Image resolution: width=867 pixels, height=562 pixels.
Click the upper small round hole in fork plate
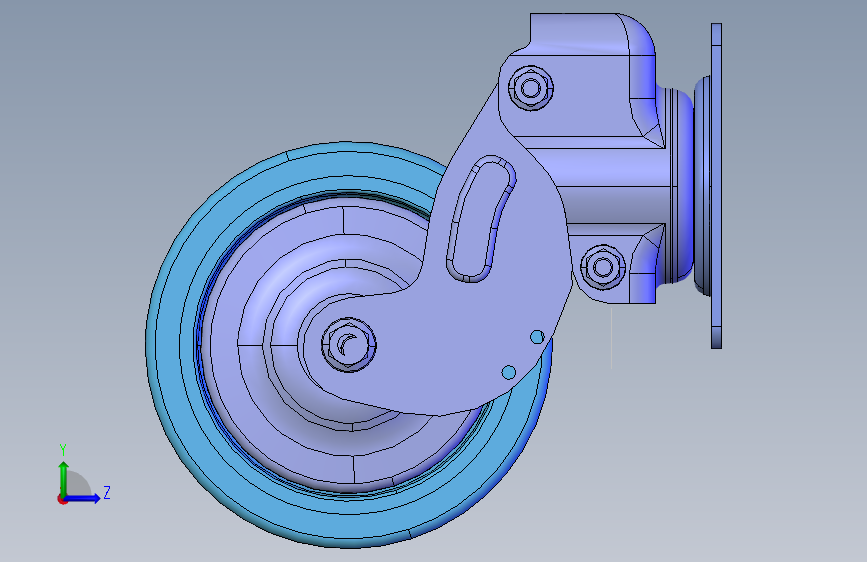coord(537,336)
